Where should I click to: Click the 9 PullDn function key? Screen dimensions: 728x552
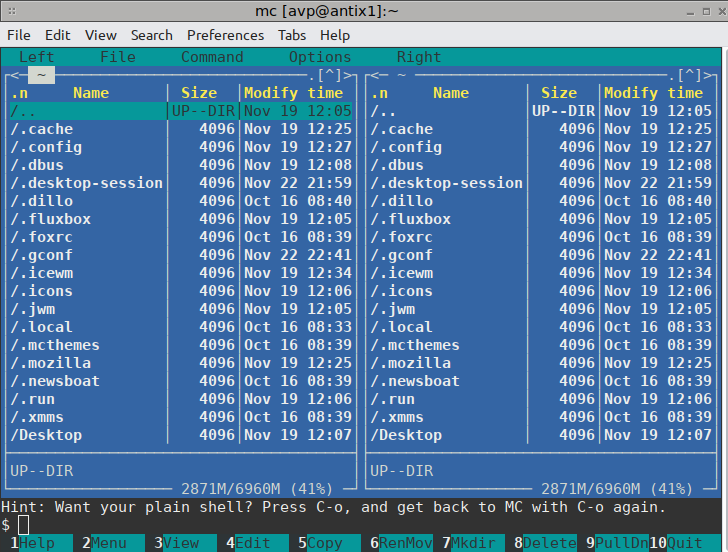point(617,543)
